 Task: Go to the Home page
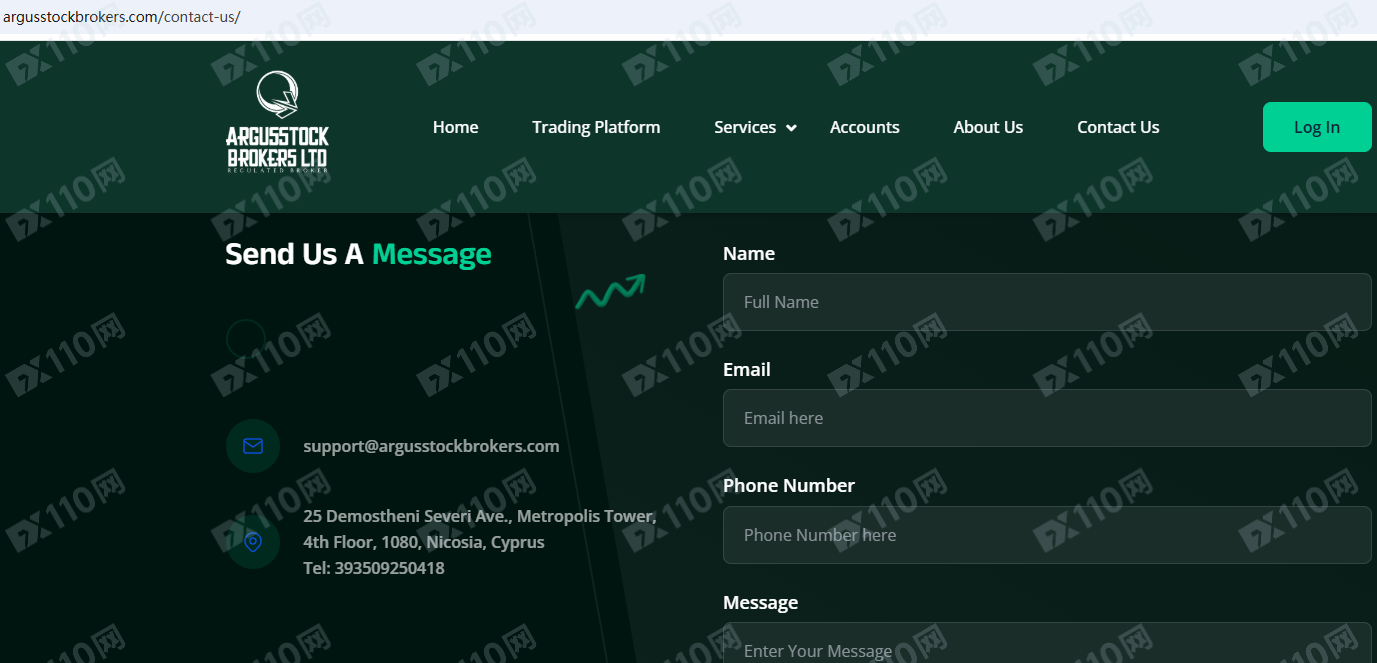(455, 127)
